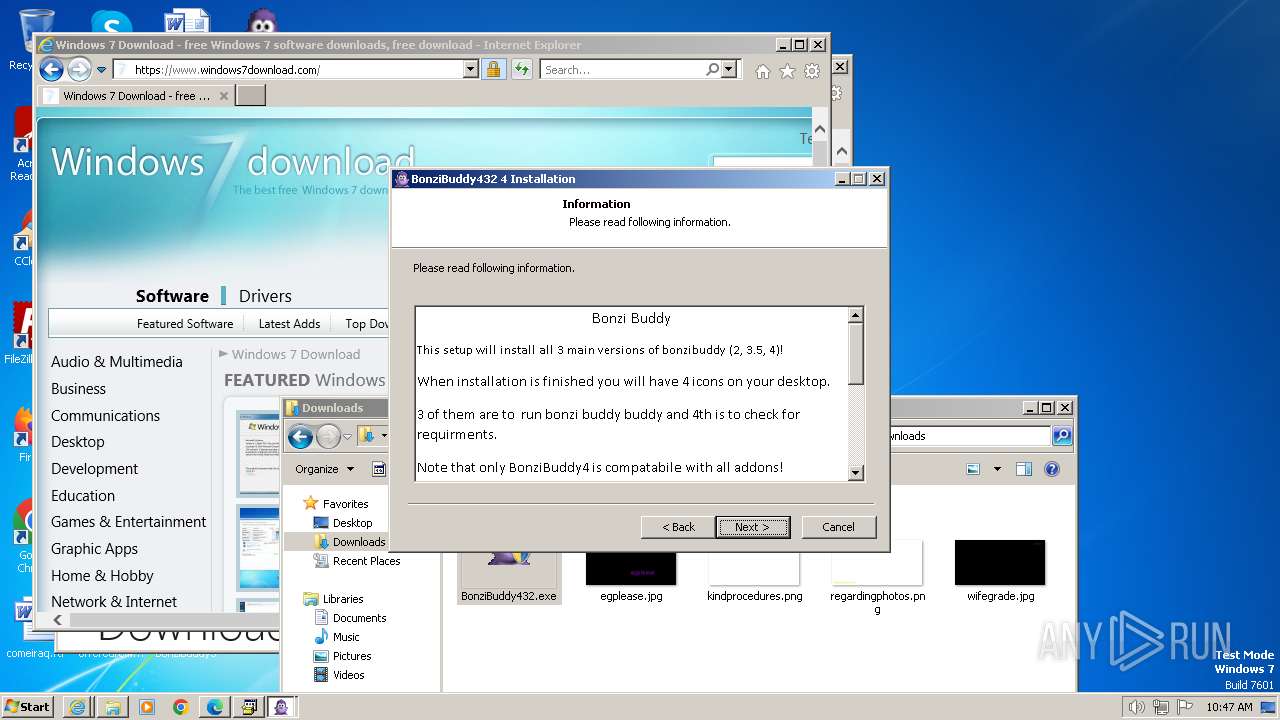
Task: Open IE favorites star icon
Action: pos(787,71)
